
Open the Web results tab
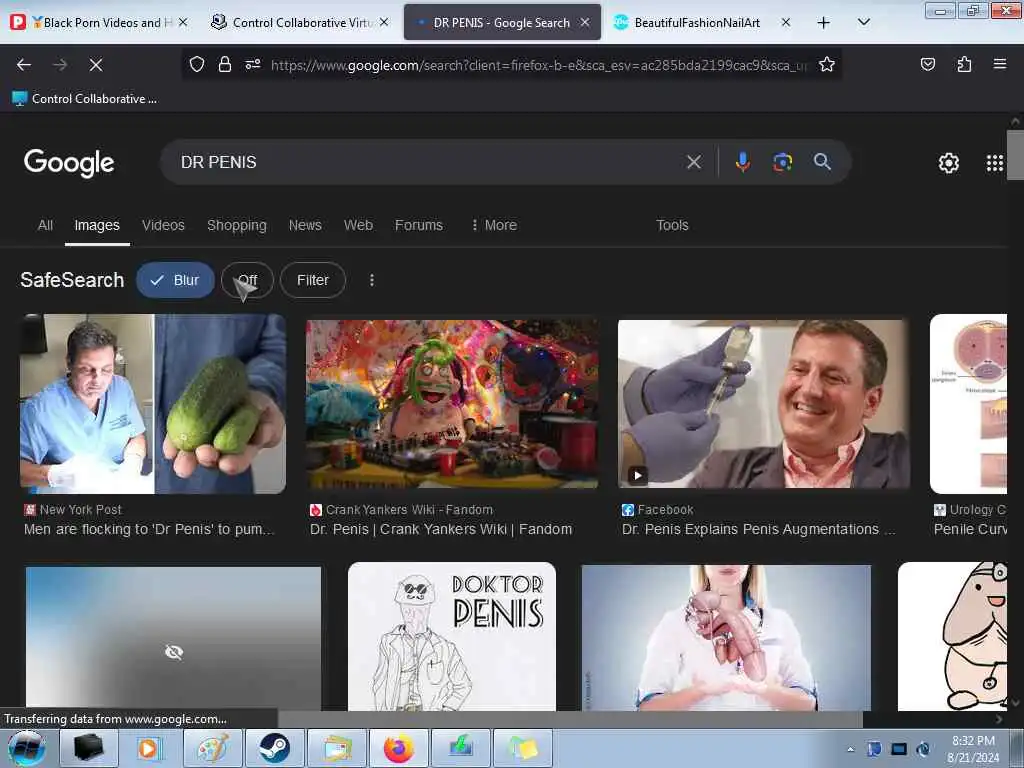pos(358,225)
